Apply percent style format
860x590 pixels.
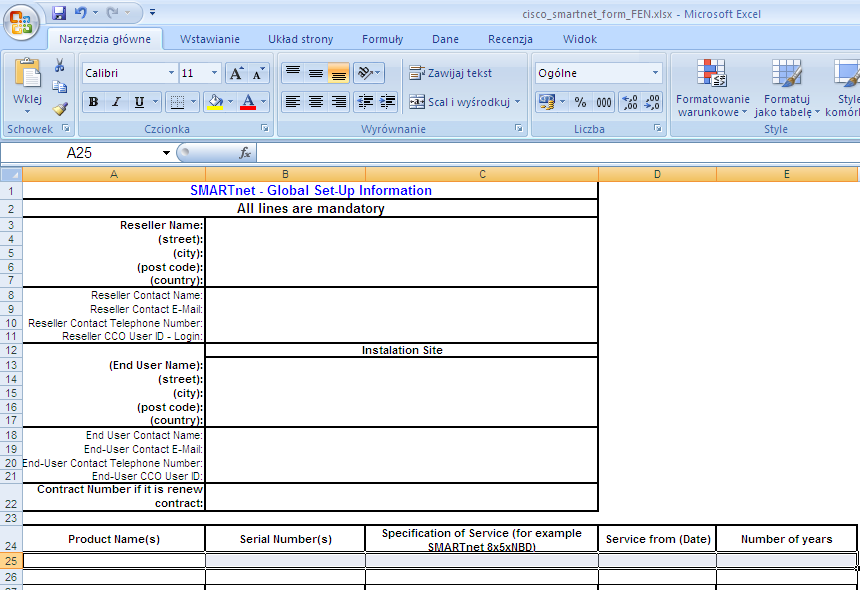tap(580, 102)
